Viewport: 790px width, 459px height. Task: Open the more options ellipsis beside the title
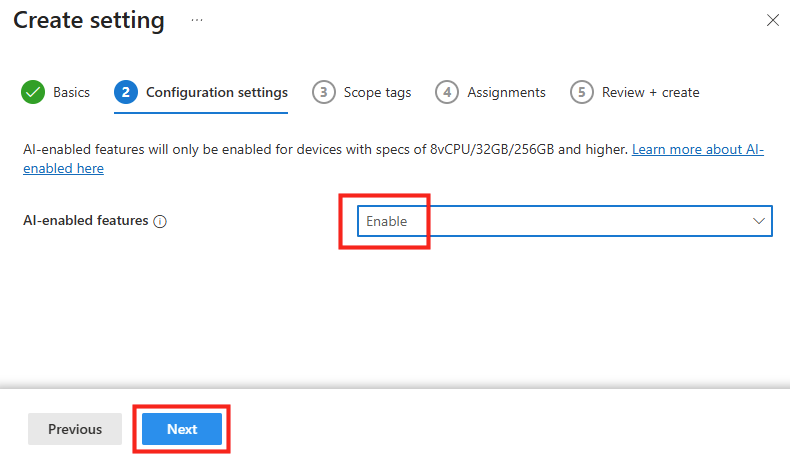tap(196, 20)
